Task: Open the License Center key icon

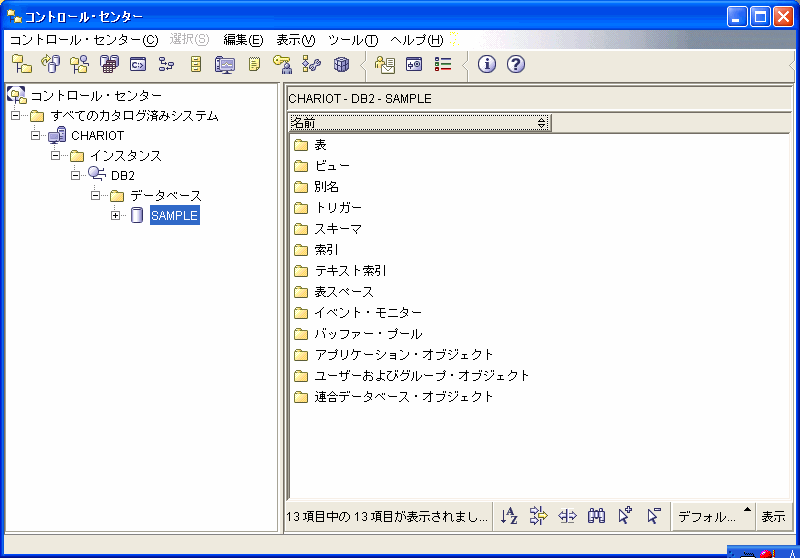Action: coord(282,64)
